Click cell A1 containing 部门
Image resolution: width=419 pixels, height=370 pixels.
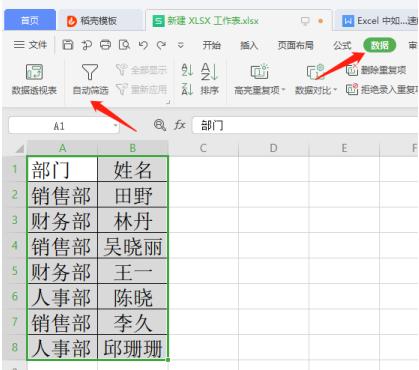click(x=62, y=169)
